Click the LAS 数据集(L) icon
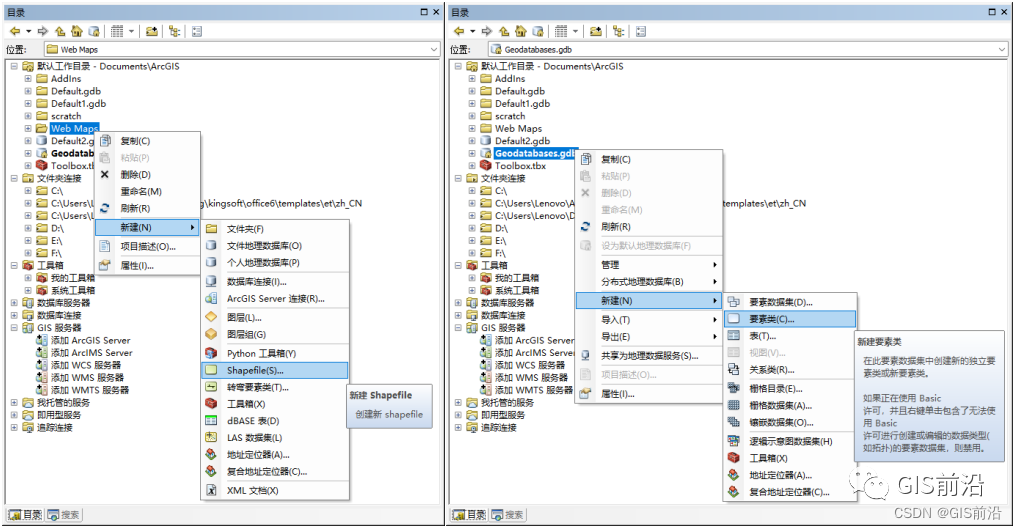Screen dimensions: 1017x529 point(211,438)
